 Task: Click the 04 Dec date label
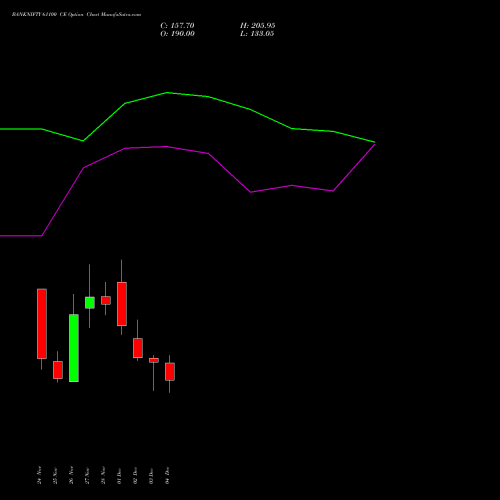167,476
